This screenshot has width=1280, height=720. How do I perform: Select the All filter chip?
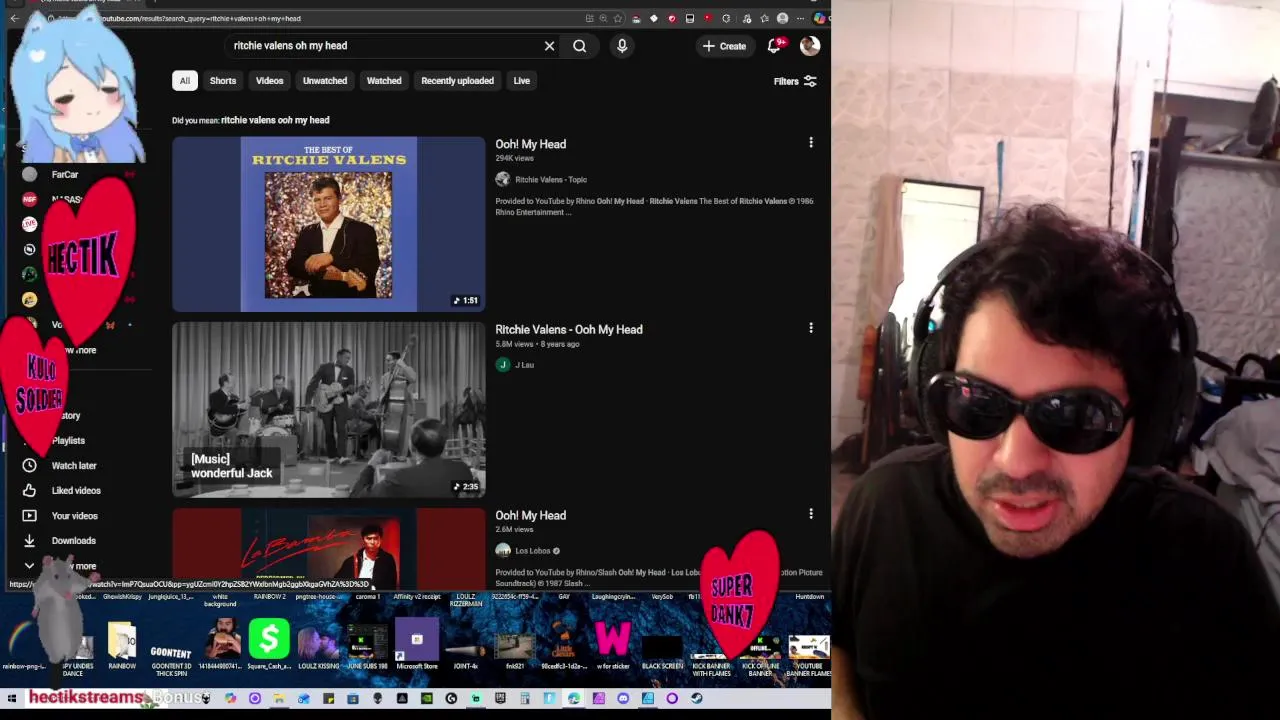coord(184,81)
